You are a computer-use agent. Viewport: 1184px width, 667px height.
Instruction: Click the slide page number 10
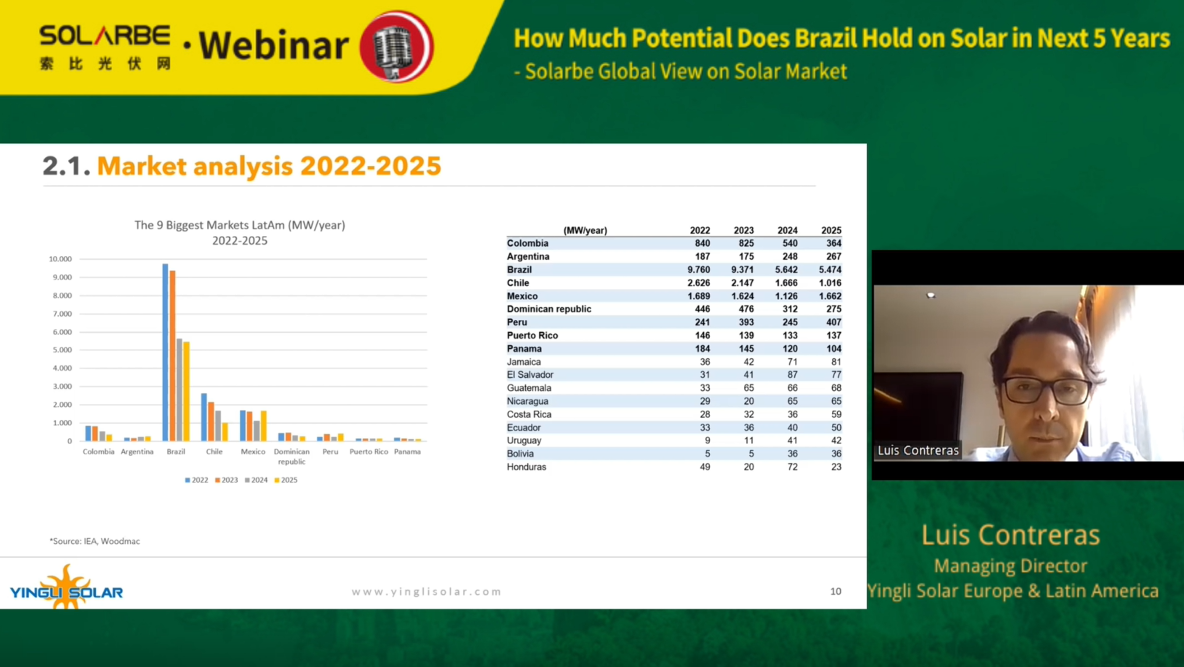click(836, 591)
